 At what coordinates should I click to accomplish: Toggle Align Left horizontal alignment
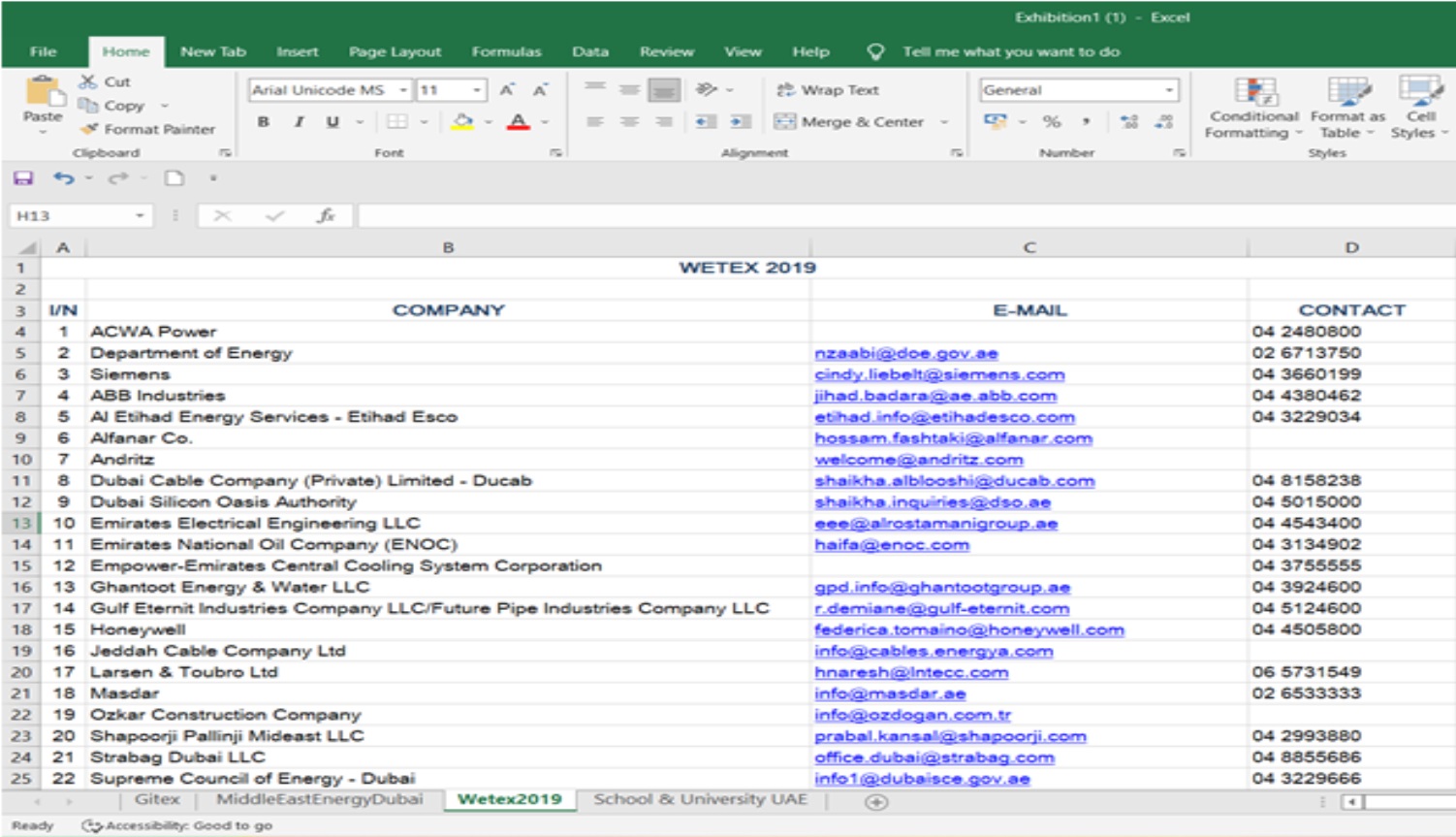pyautogui.click(x=595, y=122)
